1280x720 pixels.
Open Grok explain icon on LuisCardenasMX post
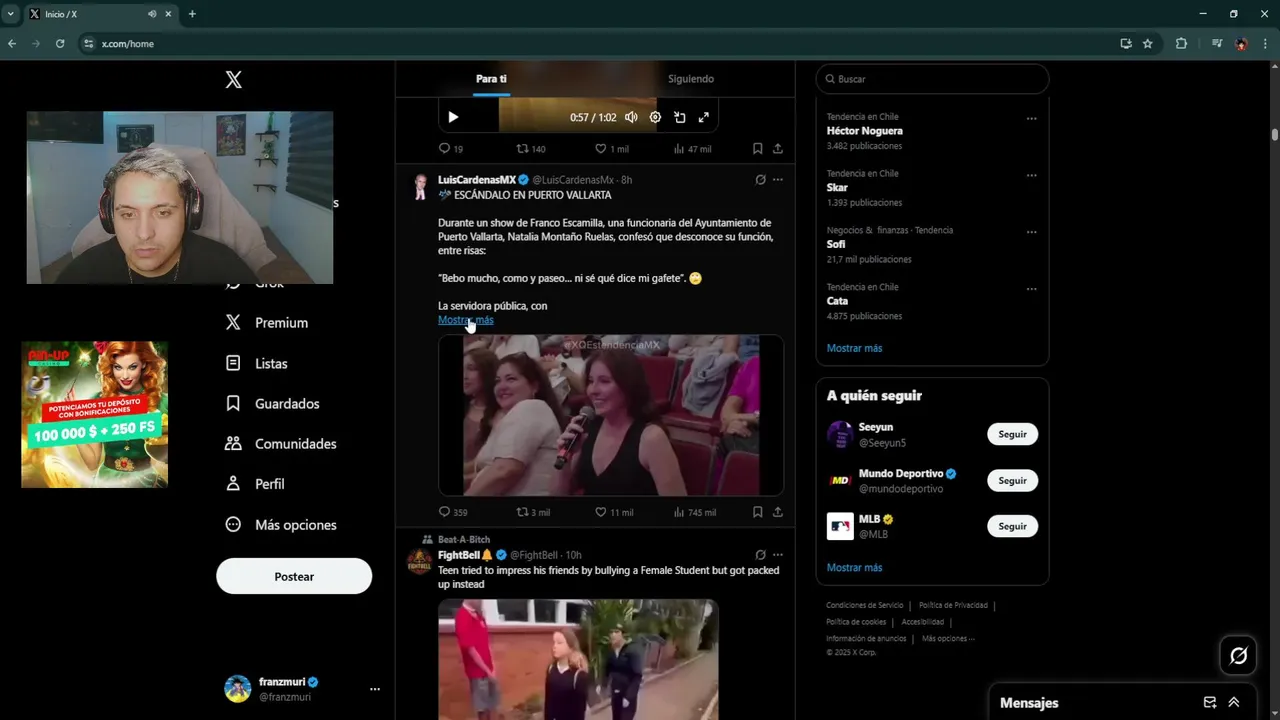click(760, 180)
